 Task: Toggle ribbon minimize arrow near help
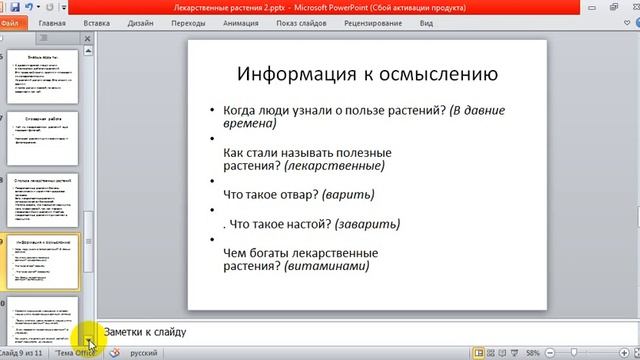click(x=627, y=23)
